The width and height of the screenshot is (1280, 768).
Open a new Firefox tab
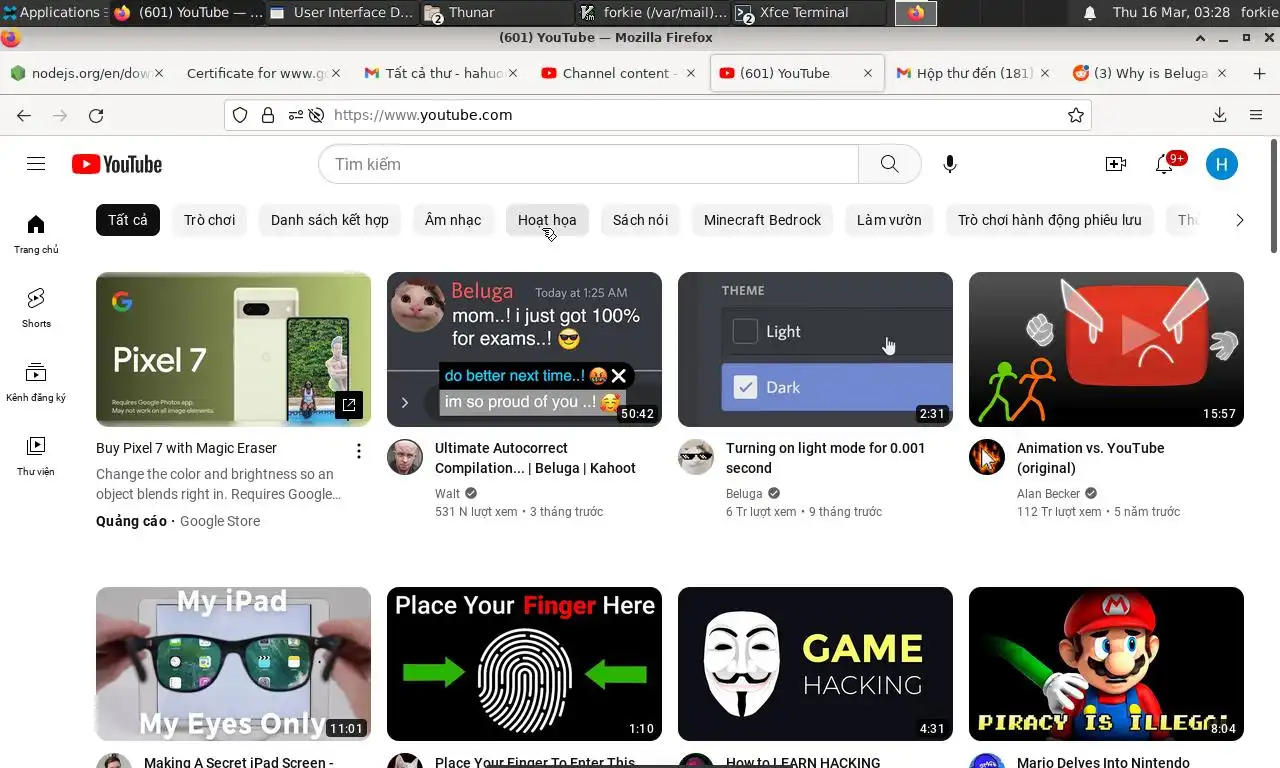[x=1259, y=73]
